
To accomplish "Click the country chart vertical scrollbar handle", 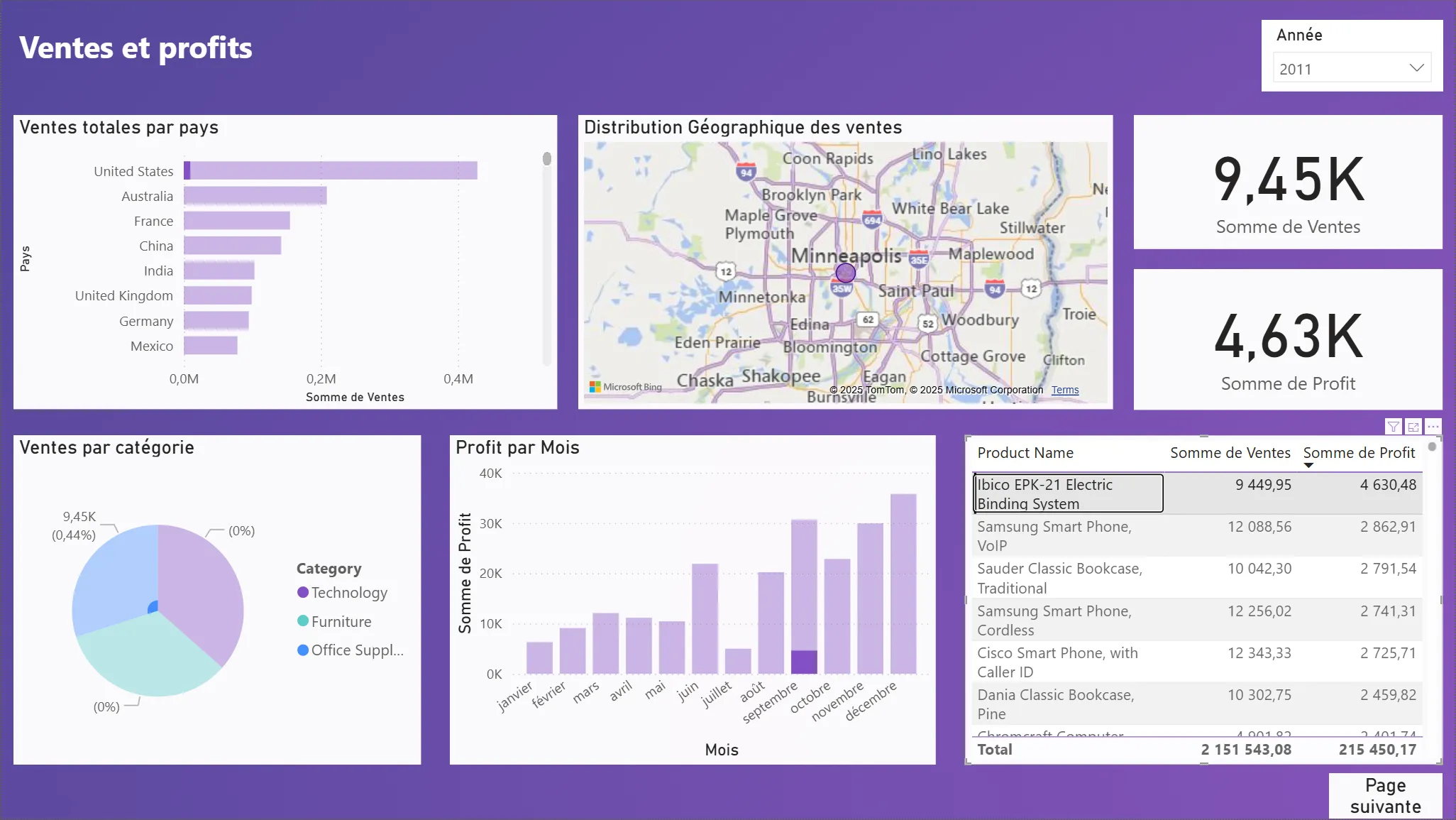I will click(x=546, y=159).
